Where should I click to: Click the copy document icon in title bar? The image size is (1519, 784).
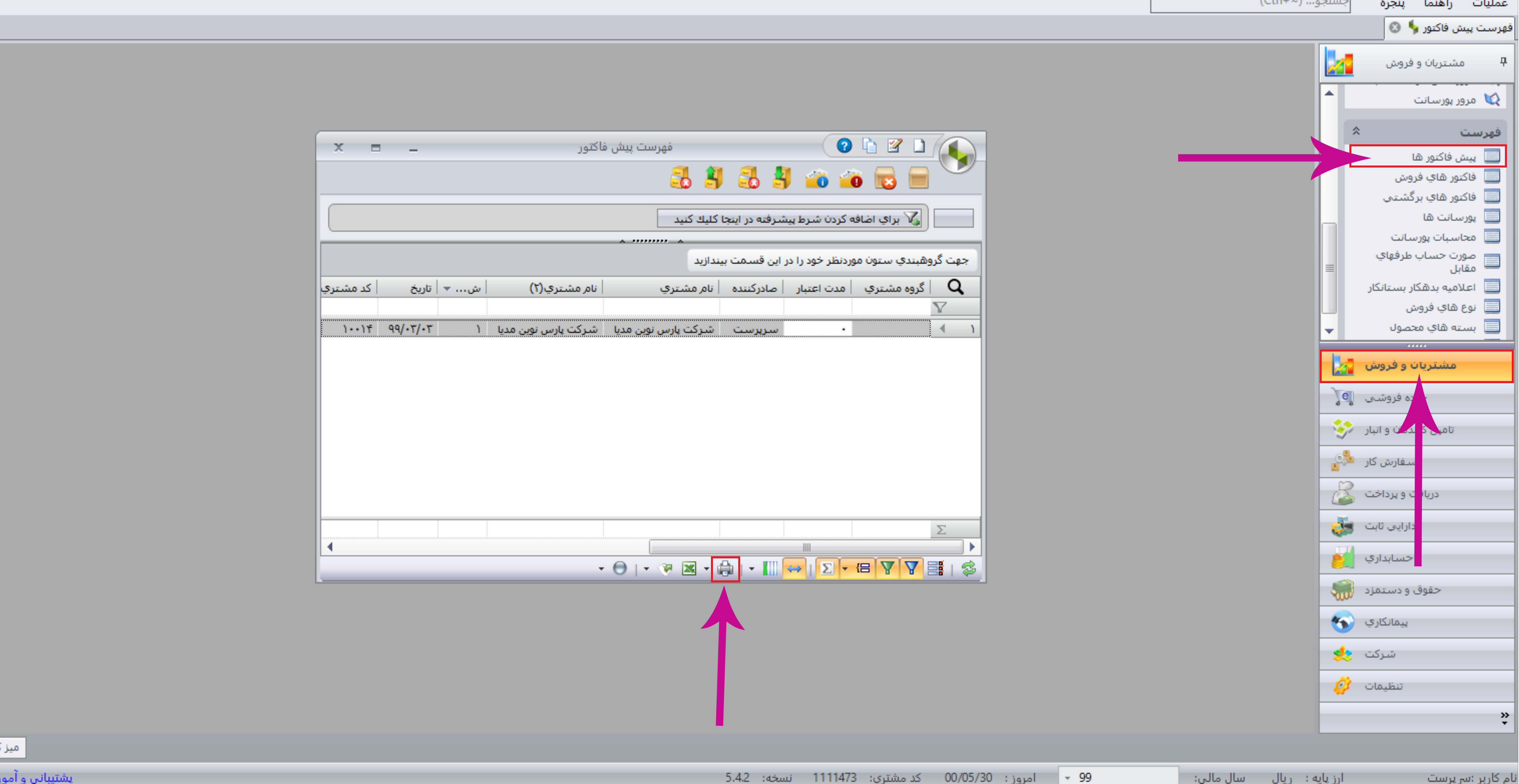tap(870, 145)
